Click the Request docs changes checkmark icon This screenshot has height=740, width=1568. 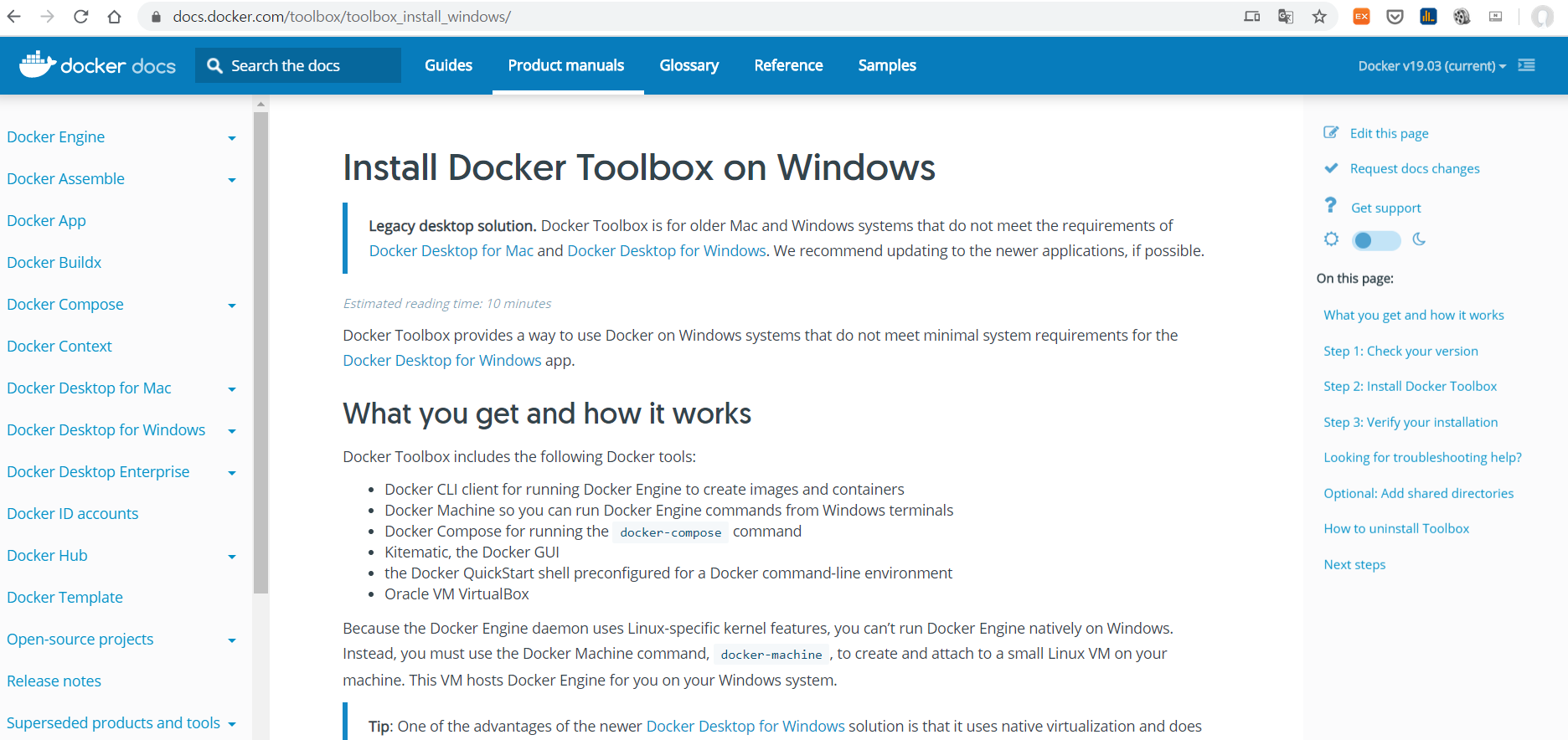pyautogui.click(x=1331, y=167)
